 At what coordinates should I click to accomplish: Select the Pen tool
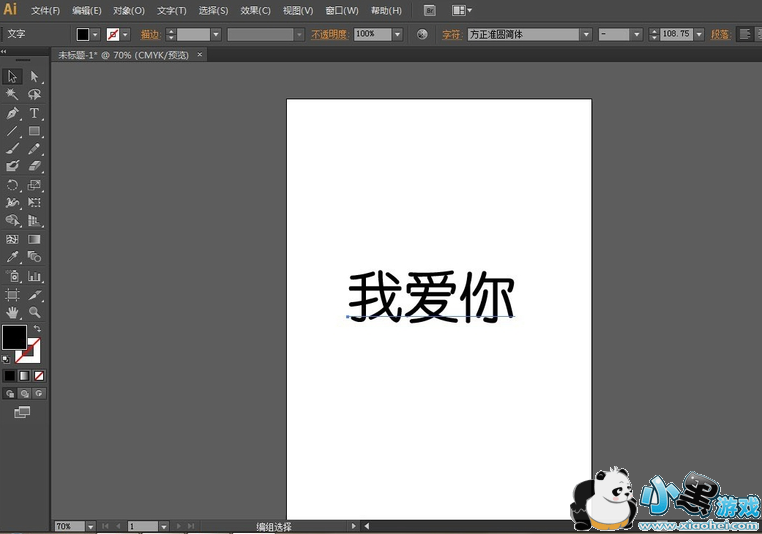pyautogui.click(x=12, y=113)
